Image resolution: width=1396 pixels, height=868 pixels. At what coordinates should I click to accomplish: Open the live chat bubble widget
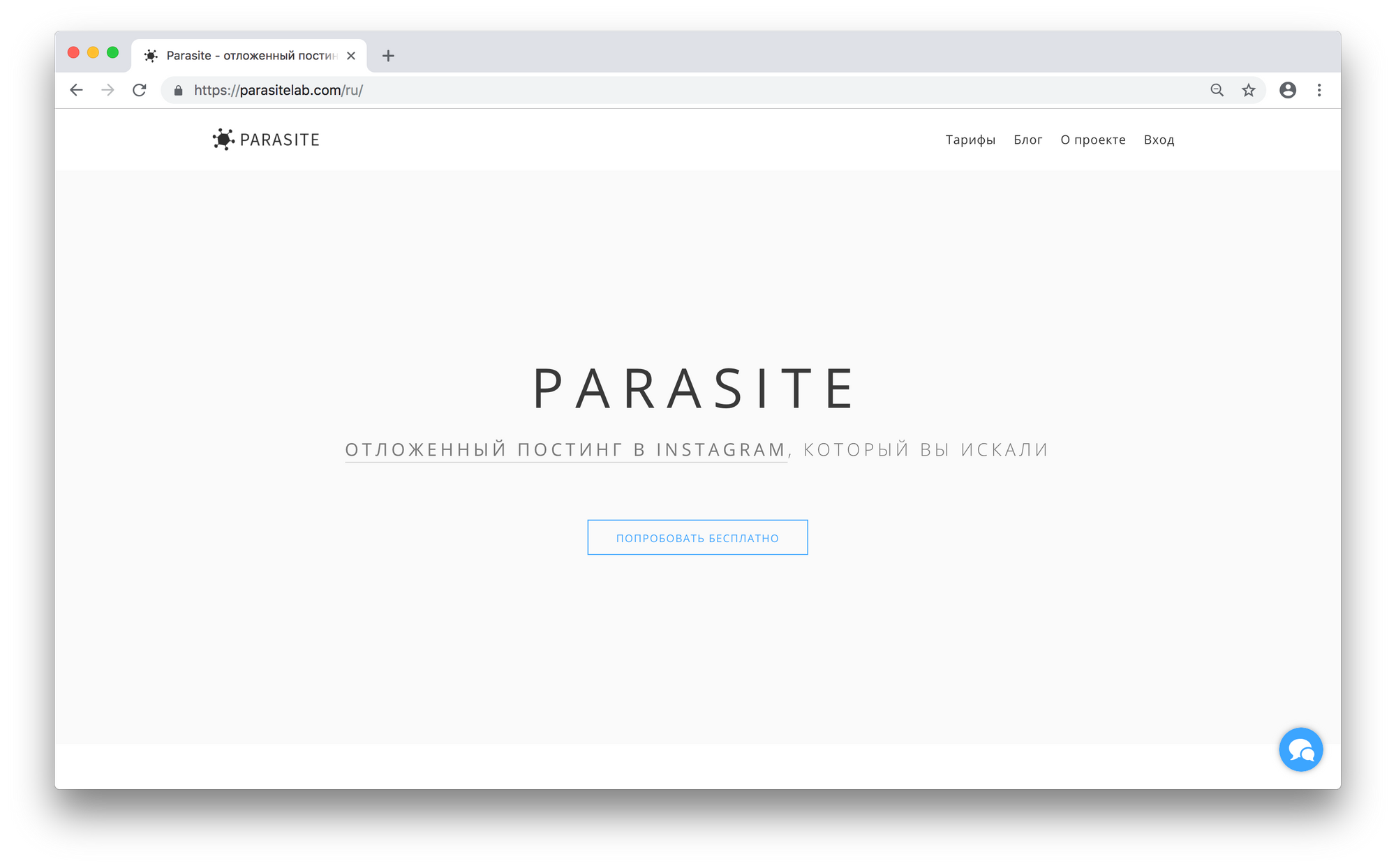[x=1300, y=749]
